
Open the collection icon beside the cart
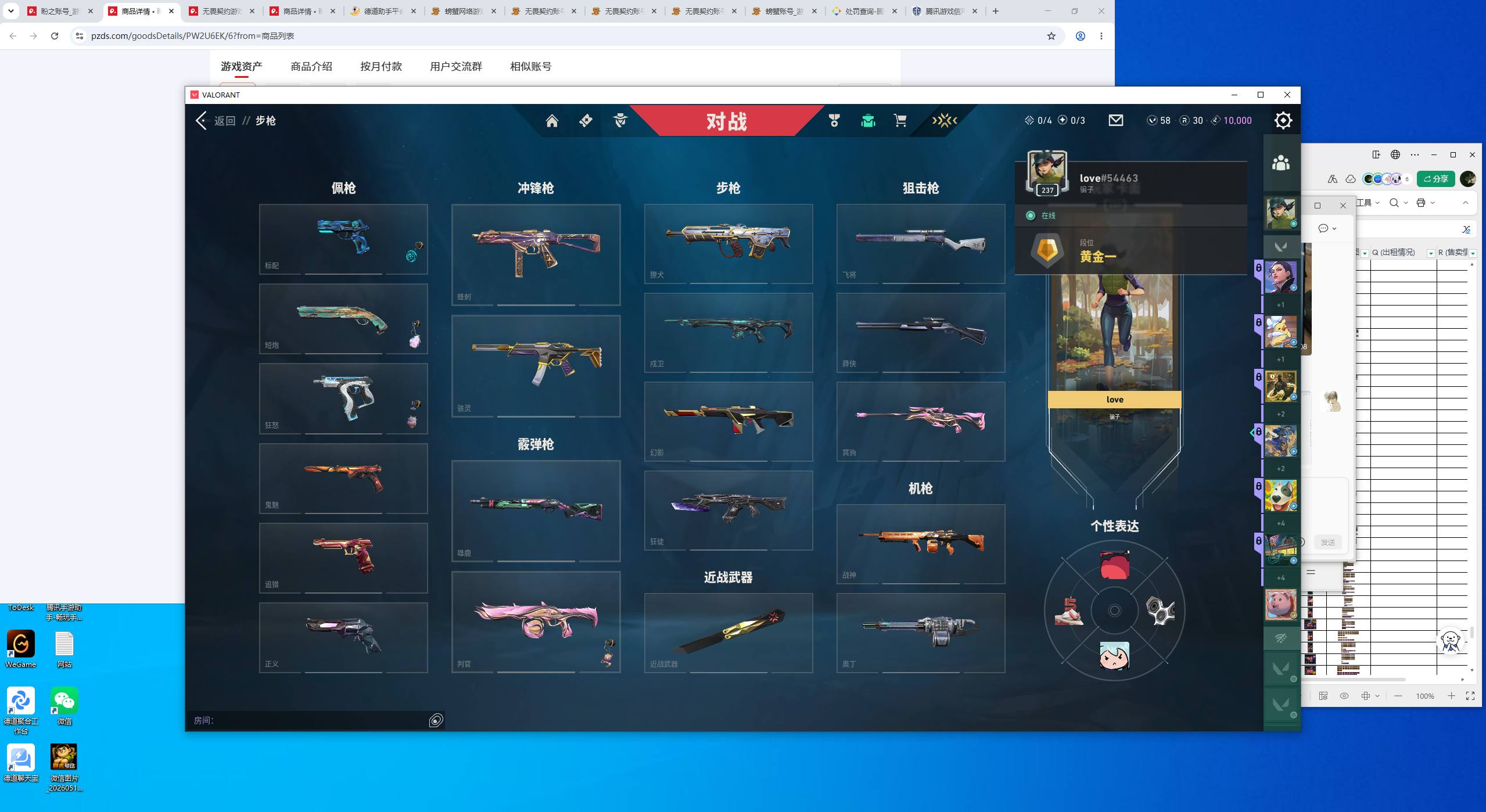tap(868, 120)
